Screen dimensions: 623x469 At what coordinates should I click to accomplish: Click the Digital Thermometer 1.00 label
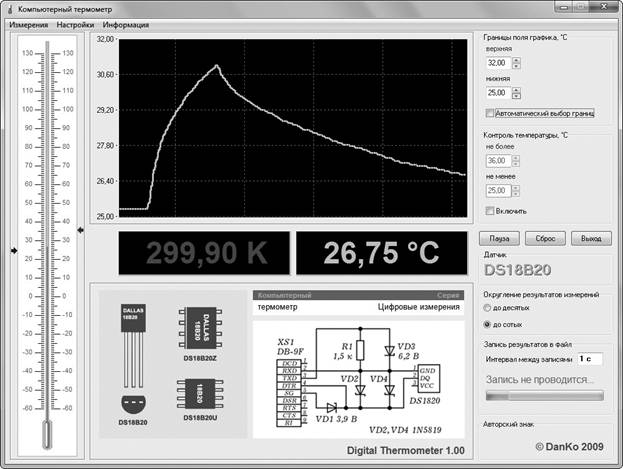tap(406, 450)
